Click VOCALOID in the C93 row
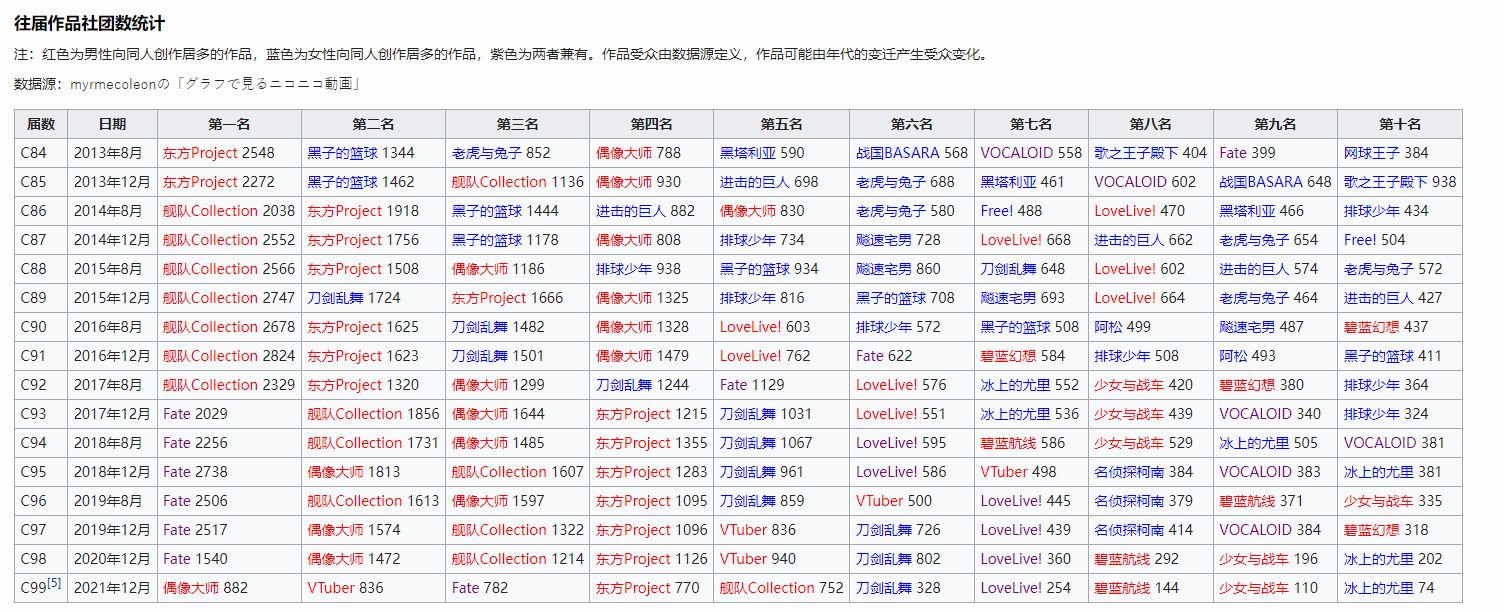This screenshot has height=612, width=1504. 1255,414
